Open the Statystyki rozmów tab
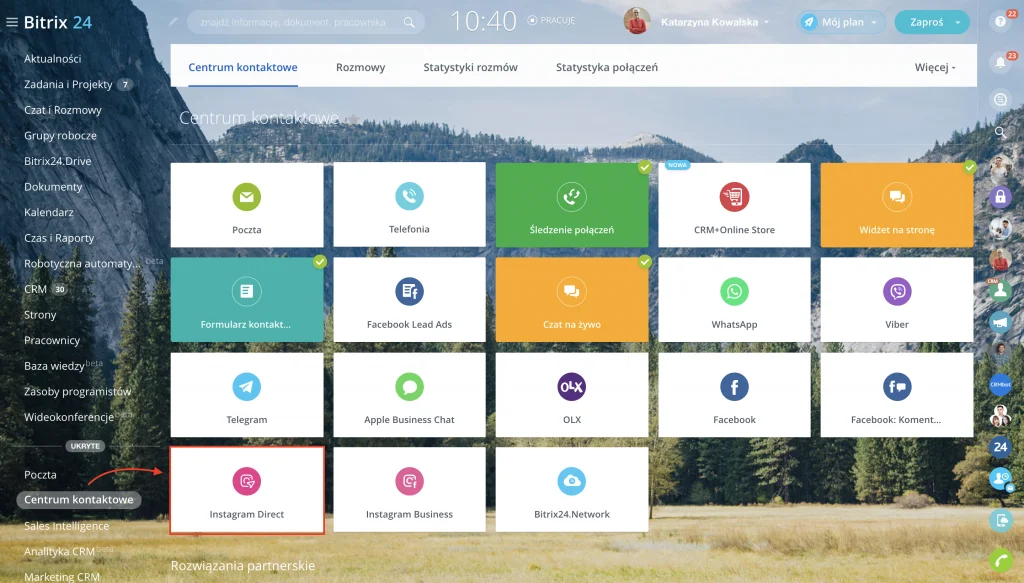The image size is (1024, 583). pos(470,67)
